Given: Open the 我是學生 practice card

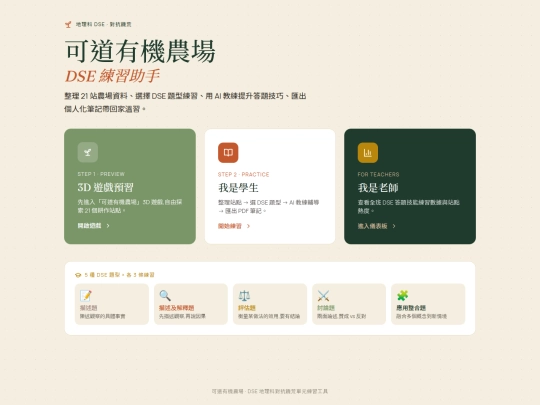Looking at the screenshot, I should pos(270,186).
